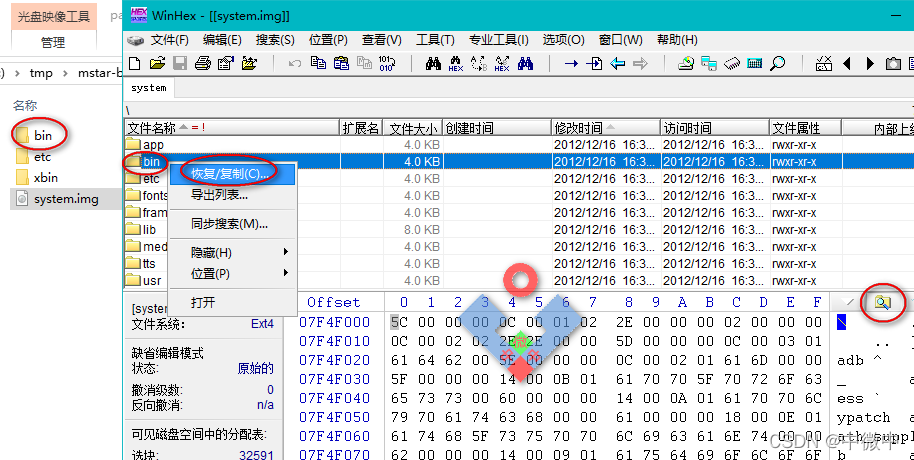Screen dimensions: 914x460
Task: Open the Calculator toolbar icon
Action: 755,63
